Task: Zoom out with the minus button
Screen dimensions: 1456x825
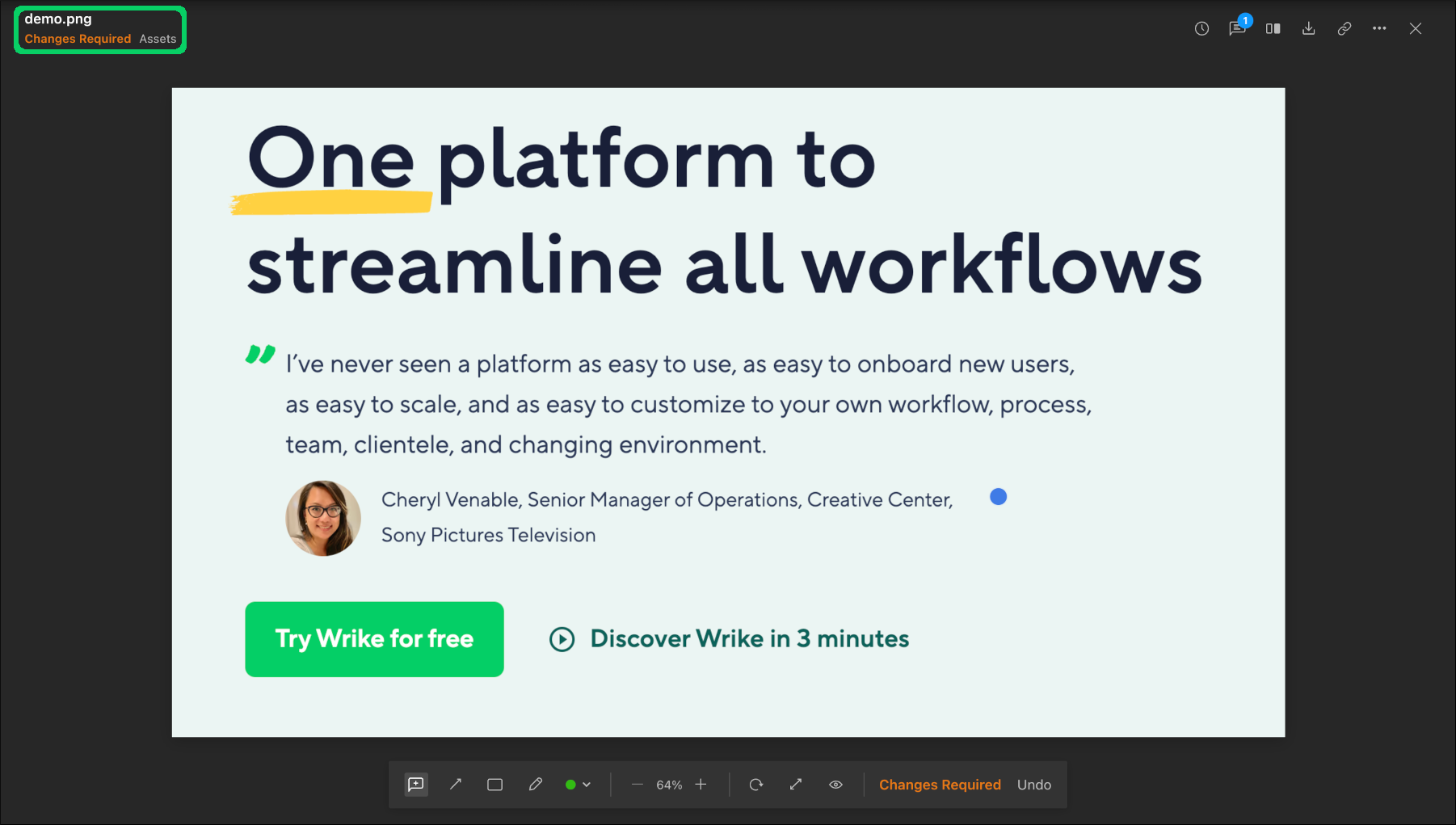Action: coord(638,785)
